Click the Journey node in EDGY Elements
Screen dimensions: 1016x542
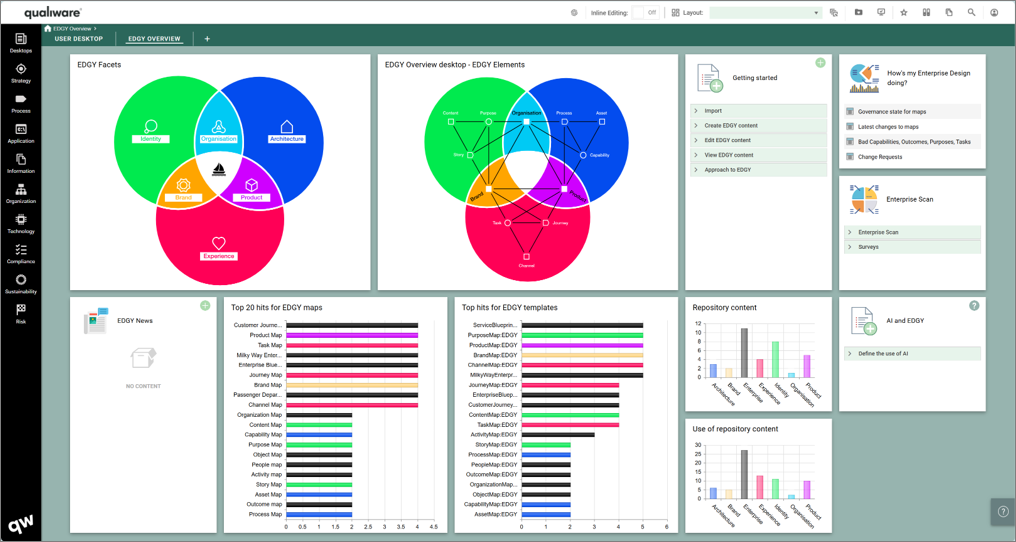546,223
